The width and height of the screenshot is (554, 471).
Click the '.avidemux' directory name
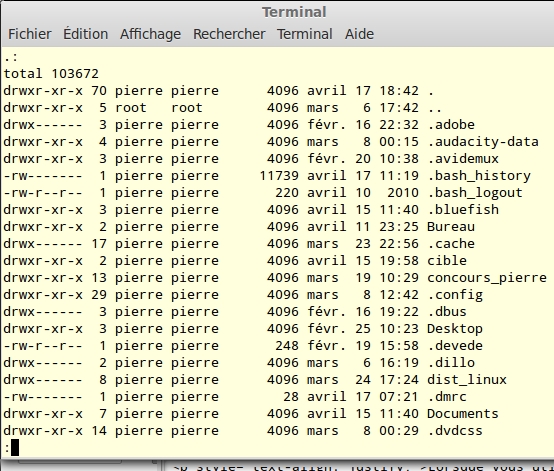(463, 159)
